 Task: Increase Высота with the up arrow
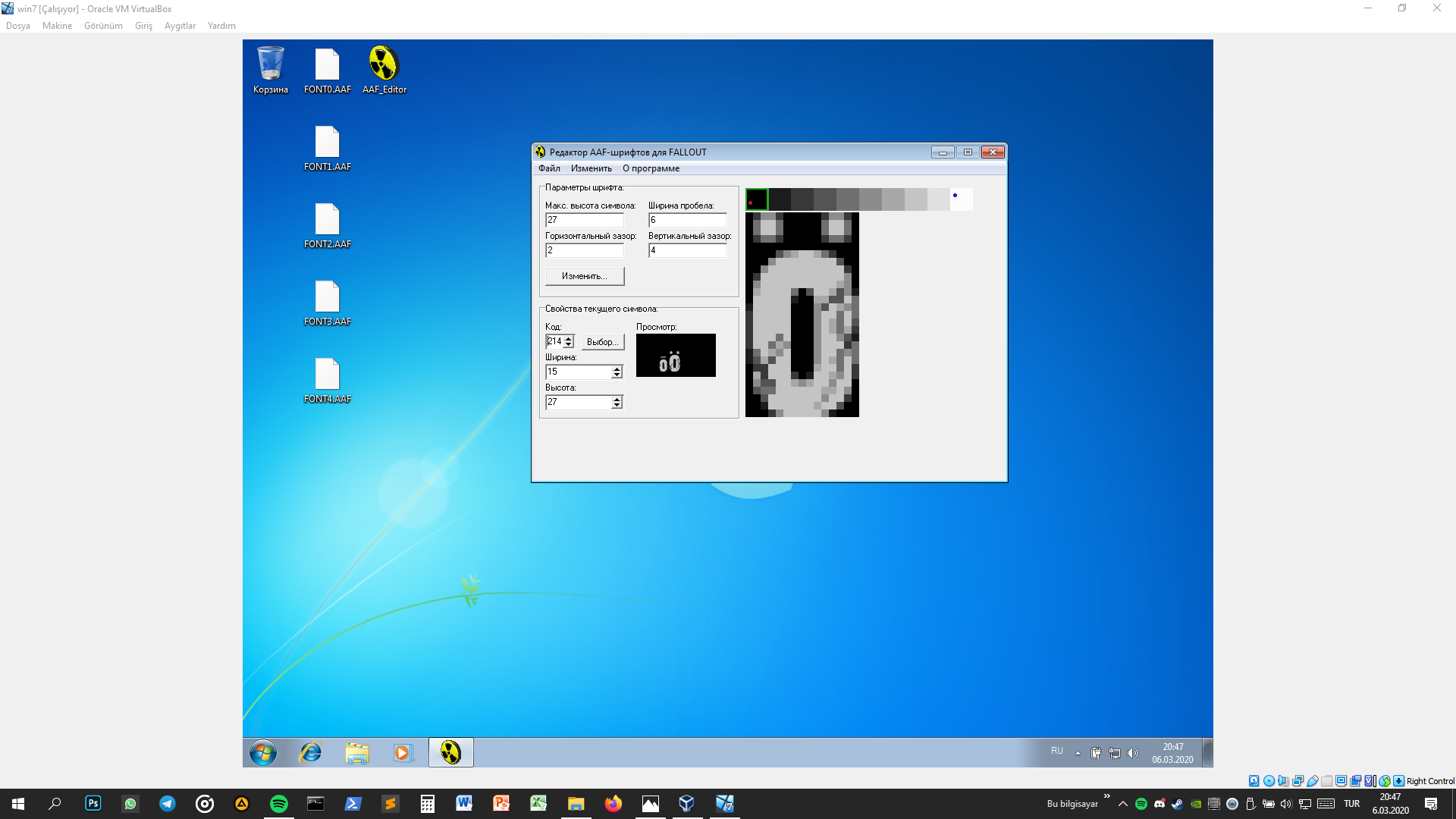(x=617, y=399)
